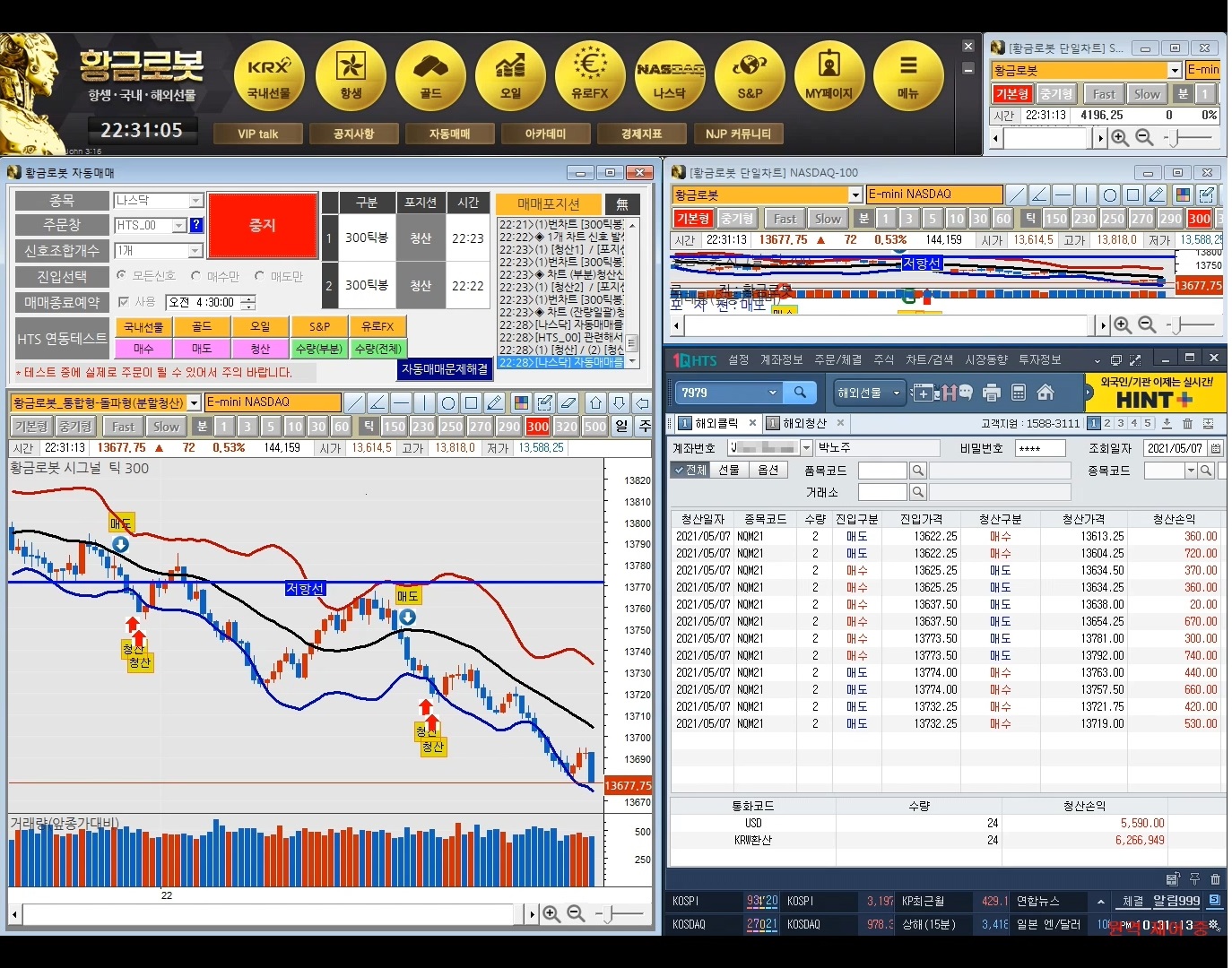Select the rectangle drawing tool in the signal chart

pyautogui.click(x=472, y=402)
